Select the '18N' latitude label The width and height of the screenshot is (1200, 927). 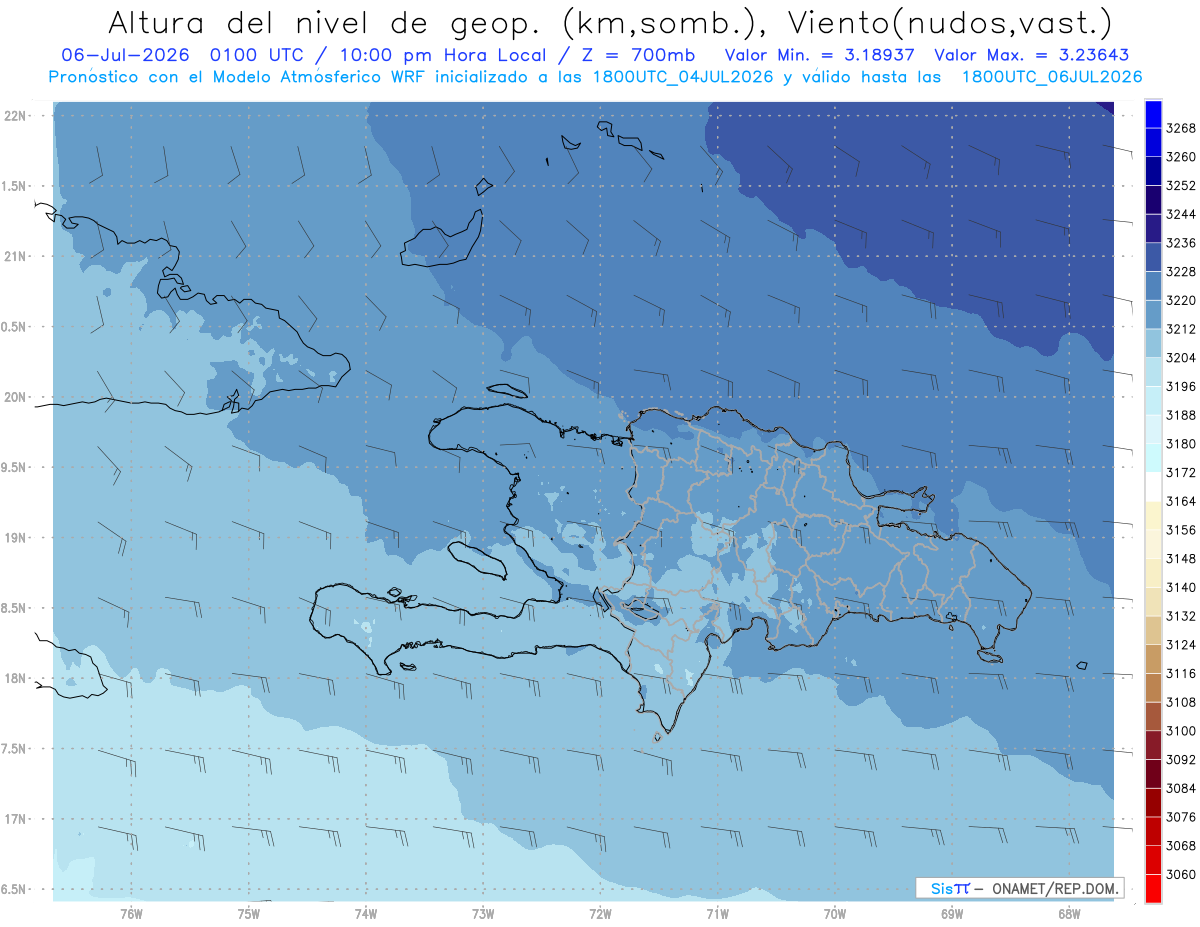point(15,679)
